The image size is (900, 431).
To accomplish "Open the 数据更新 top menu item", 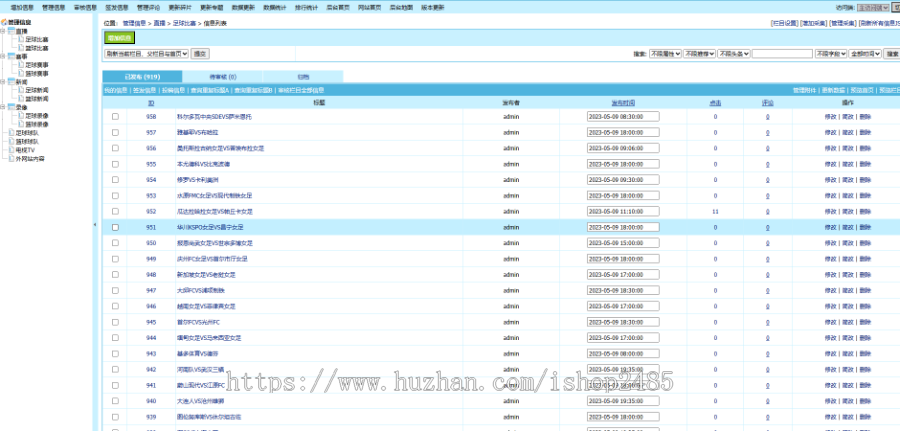I will click(x=243, y=8).
